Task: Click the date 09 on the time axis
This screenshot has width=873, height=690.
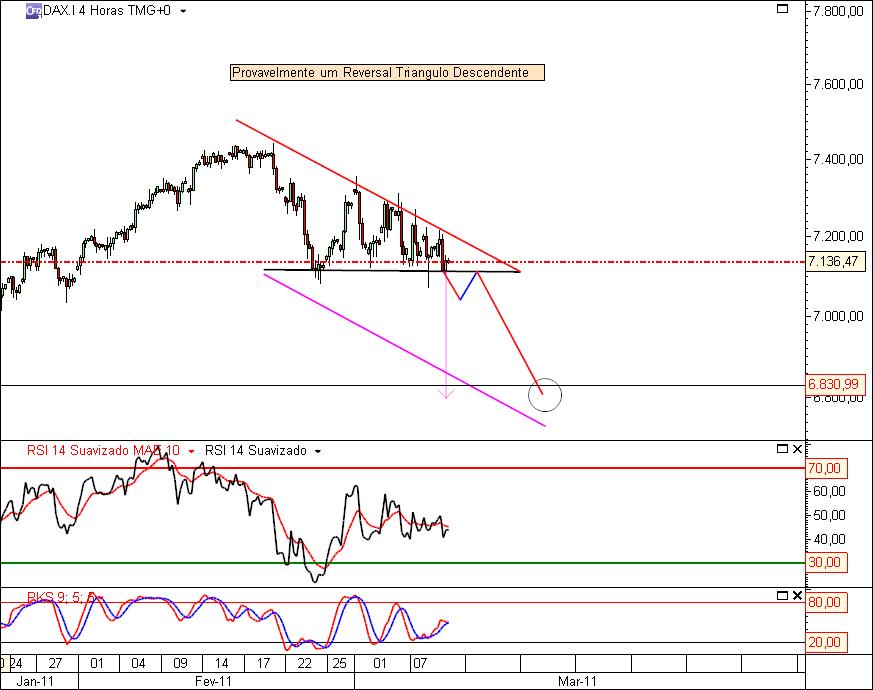Action: 180,663
